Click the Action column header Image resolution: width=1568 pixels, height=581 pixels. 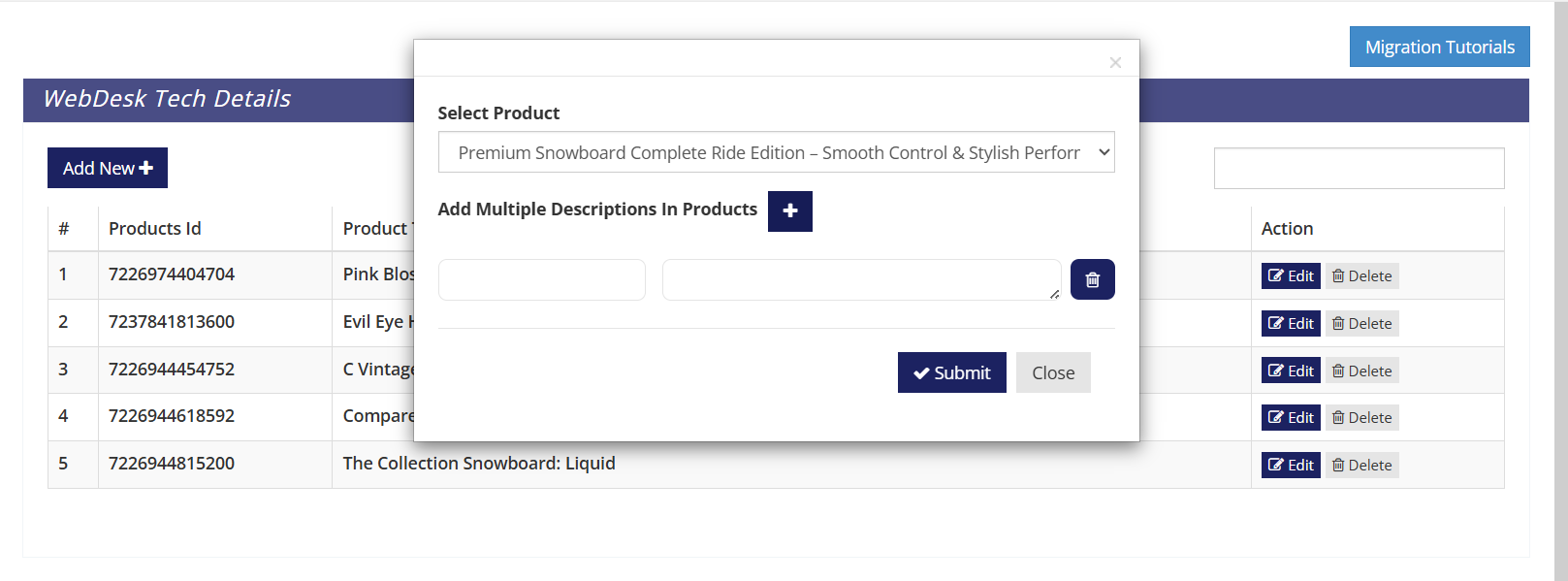[x=1287, y=229]
